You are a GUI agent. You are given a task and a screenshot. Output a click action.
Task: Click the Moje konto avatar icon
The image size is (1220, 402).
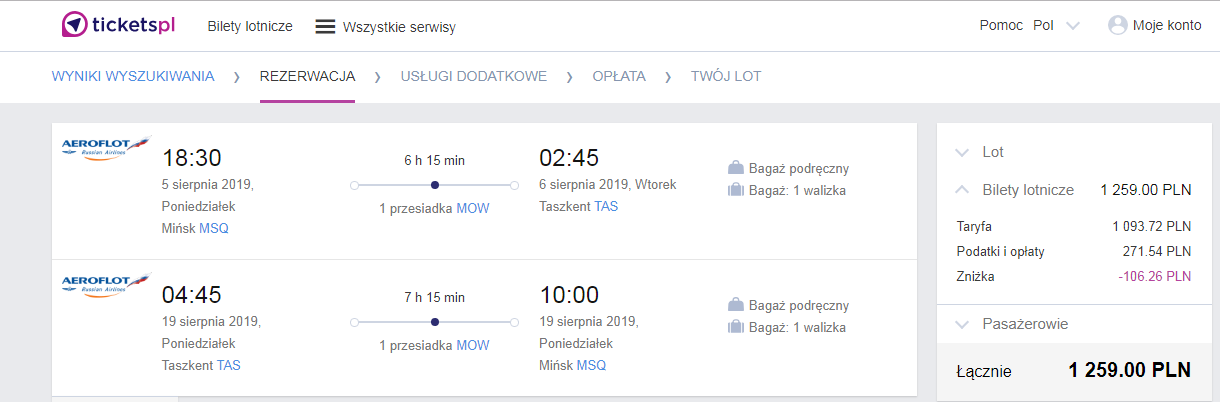point(1117,26)
